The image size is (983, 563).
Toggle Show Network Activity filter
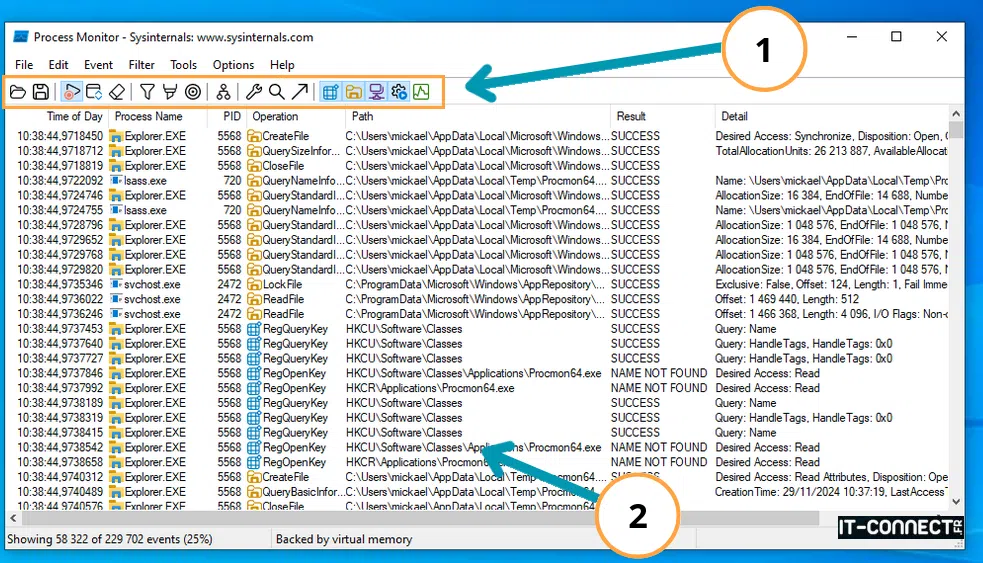click(x=376, y=92)
